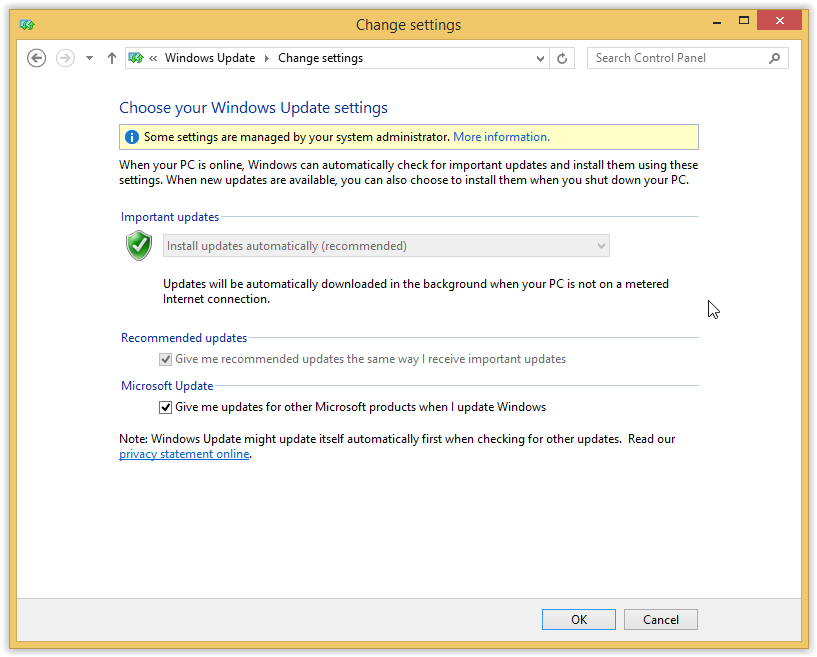Click the Choose your Windows Update settings heading
Image resolution: width=817 pixels, height=657 pixels.
tap(253, 107)
